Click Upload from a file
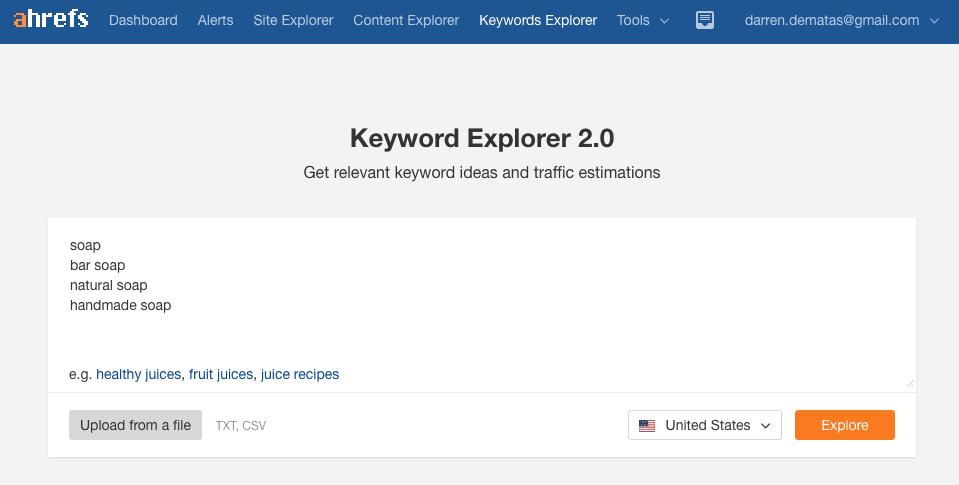 [135, 425]
